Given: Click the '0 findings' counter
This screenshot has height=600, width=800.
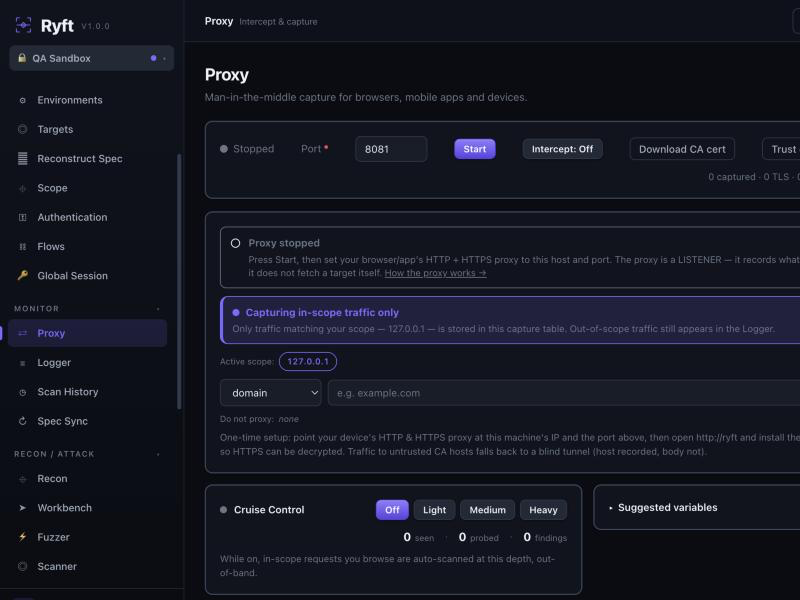Looking at the screenshot, I should pos(545,537).
